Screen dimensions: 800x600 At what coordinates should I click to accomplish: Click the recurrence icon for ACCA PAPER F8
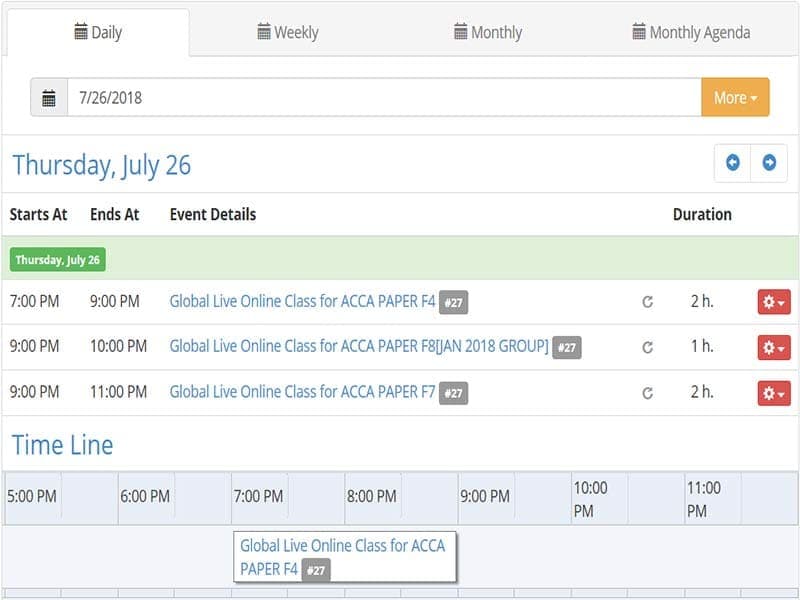pos(647,348)
